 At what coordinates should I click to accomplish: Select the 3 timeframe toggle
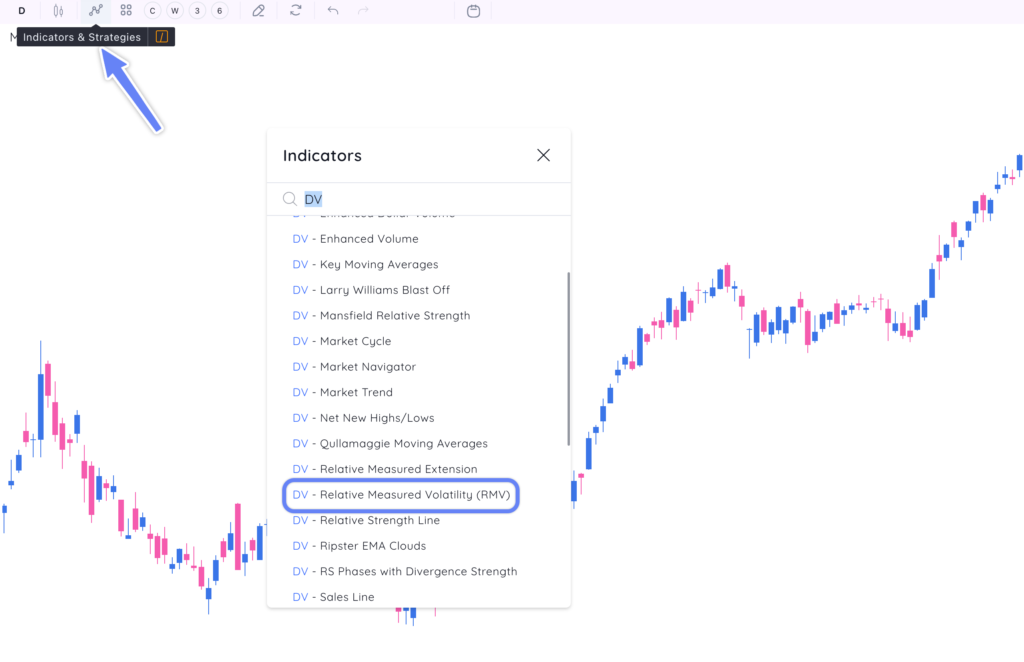pos(196,10)
